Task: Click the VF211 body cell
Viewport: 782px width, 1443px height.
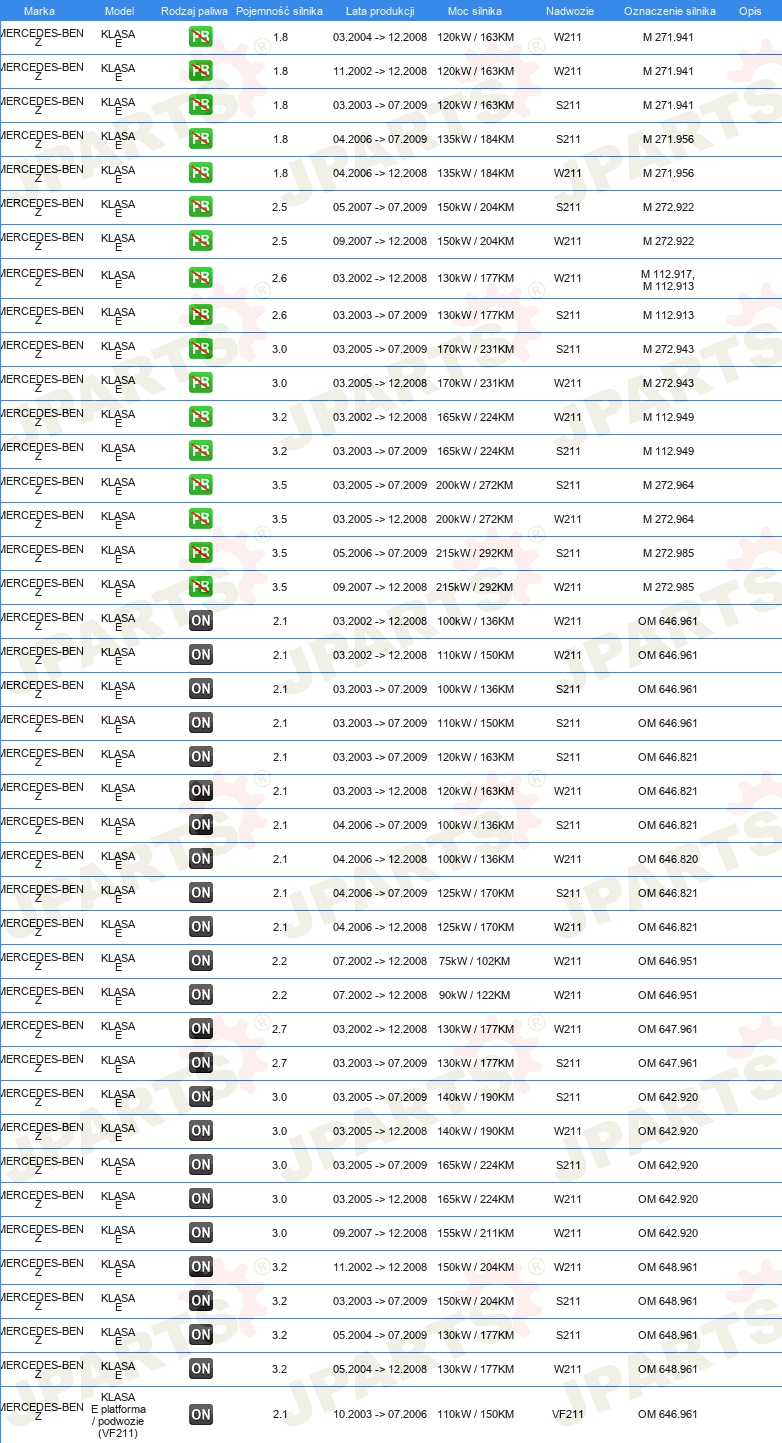Action: (568, 1415)
